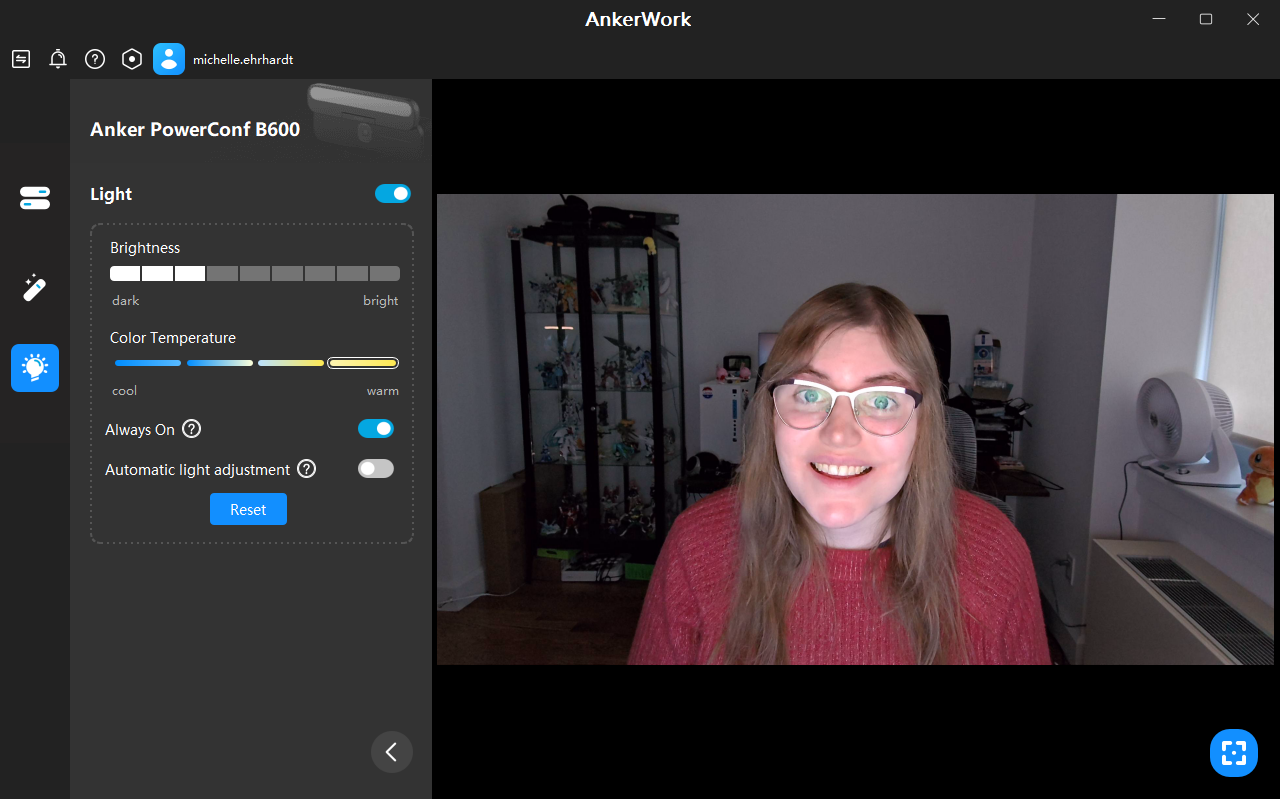Screen dimensions: 1280x799
Task: Select the light bulb sidebar tab
Action: [x=35, y=368]
